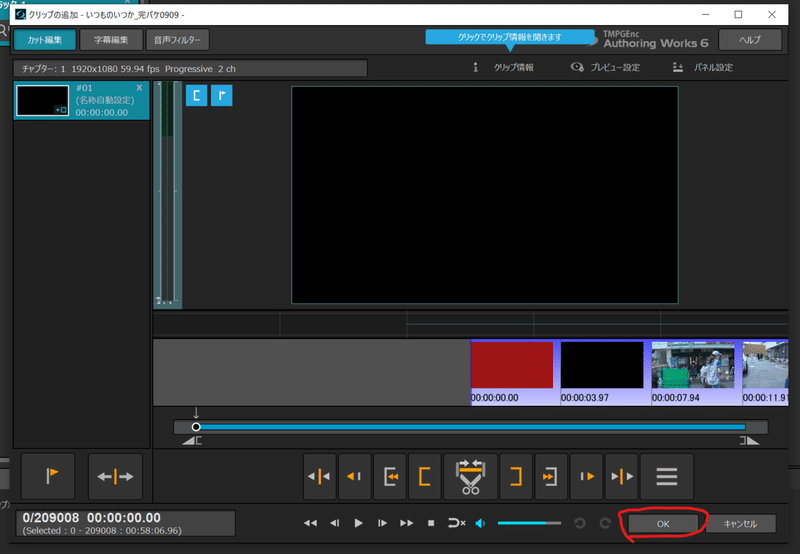800x554 pixels.
Task: Click the rewind playback button
Action: coord(310,523)
